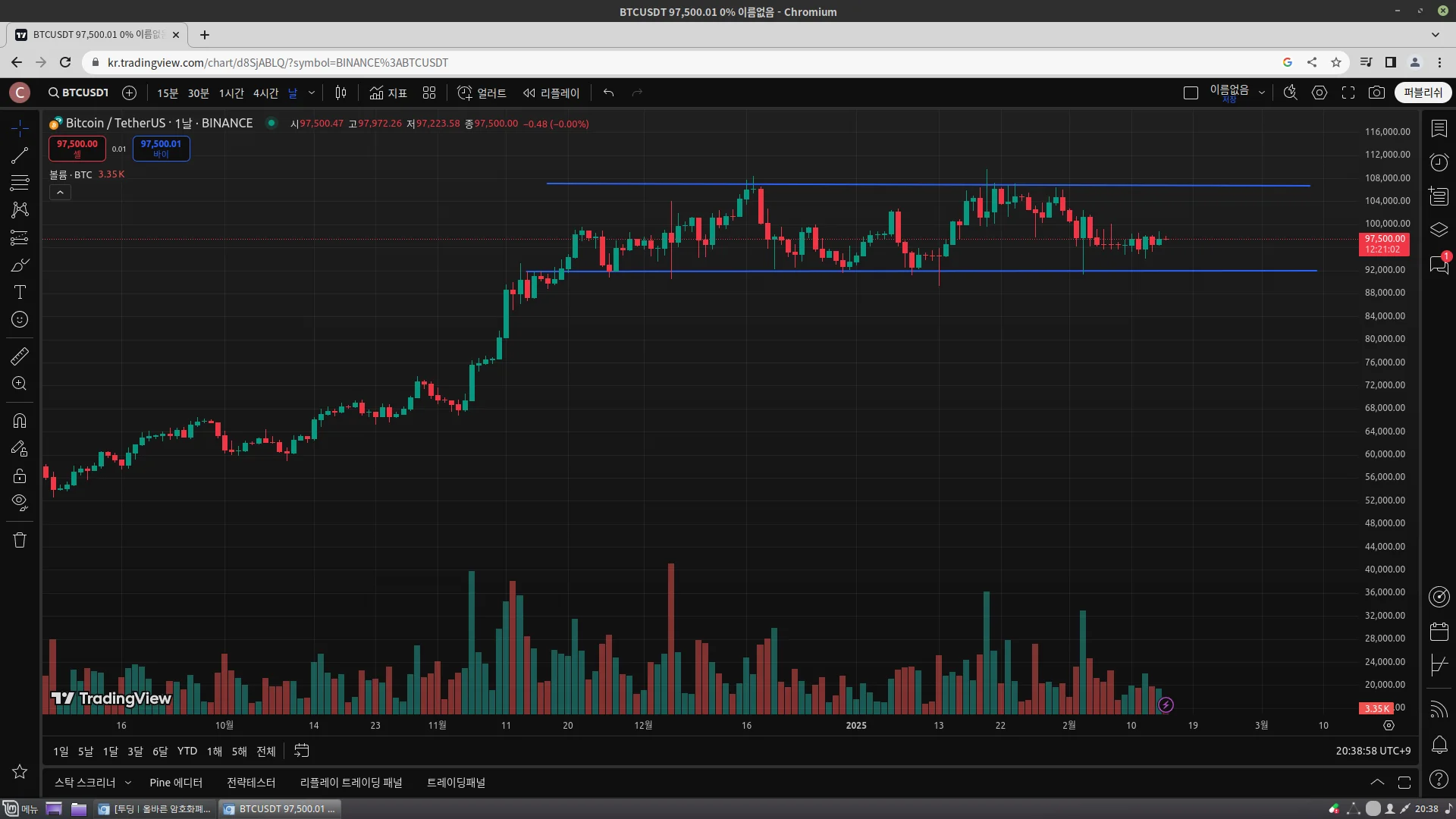Screen dimensions: 1456x819
Task: Click the trash icon to remove drawings
Action: tap(20, 540)
